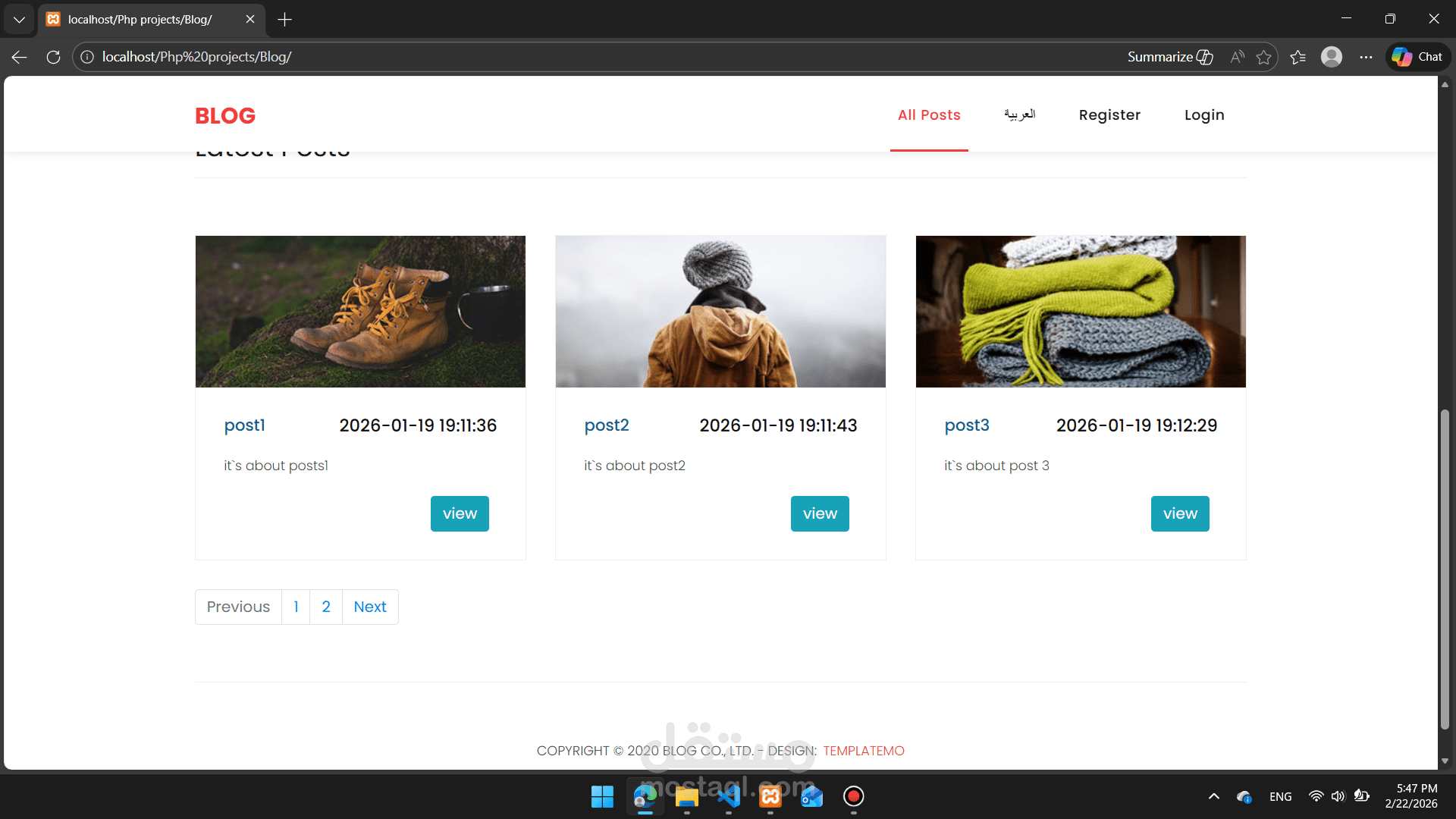1456x819 pixels.
Task: Click the green scarf post3 thumbnail
Action: (1081, 312)
